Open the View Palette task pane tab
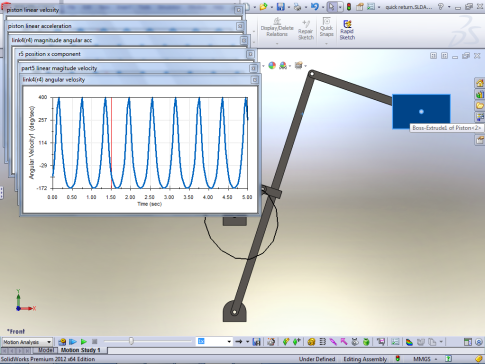Image resolution: width=485 pixels, height=364 pixels. [480, 117]
